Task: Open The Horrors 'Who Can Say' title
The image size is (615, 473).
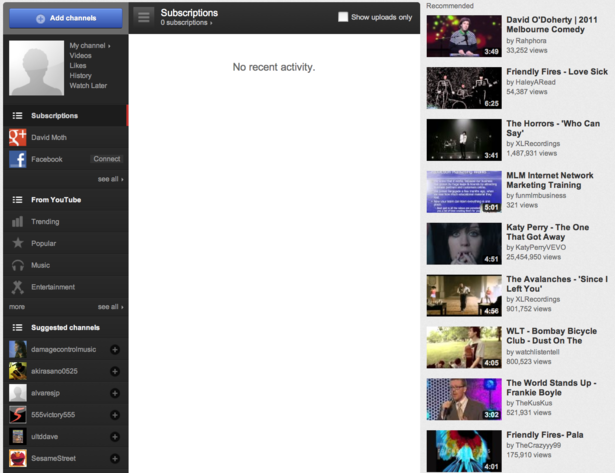Action: click(x=553, y=128)
